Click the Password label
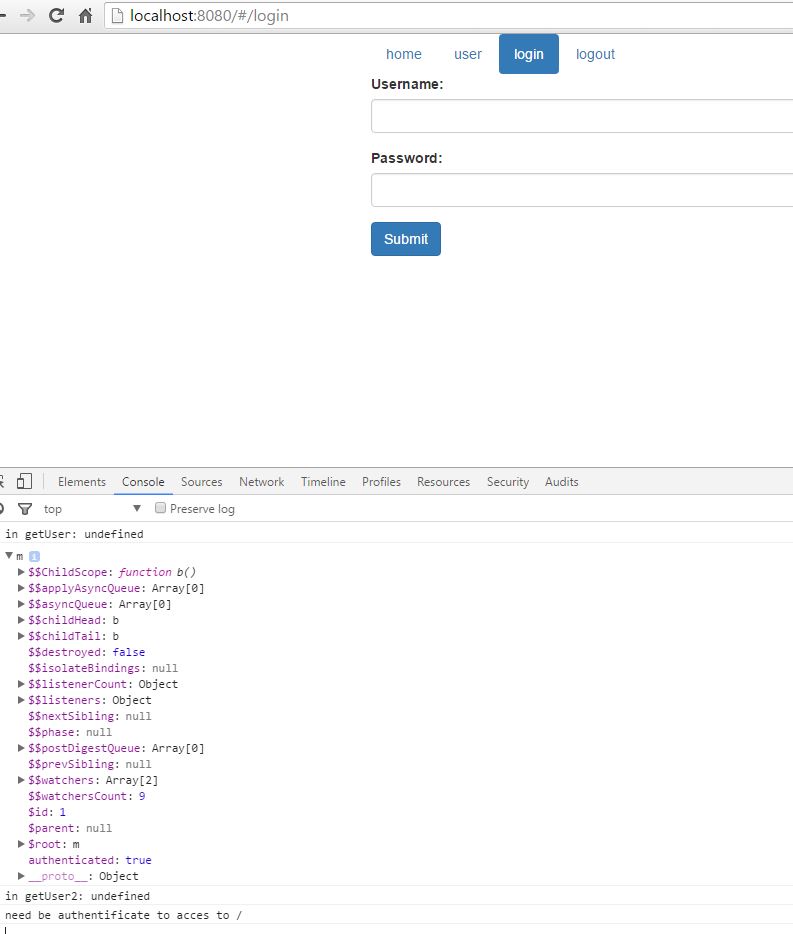The width and height of the screenshot is (793, 934). pyautogui.click(x=406, y=158)
